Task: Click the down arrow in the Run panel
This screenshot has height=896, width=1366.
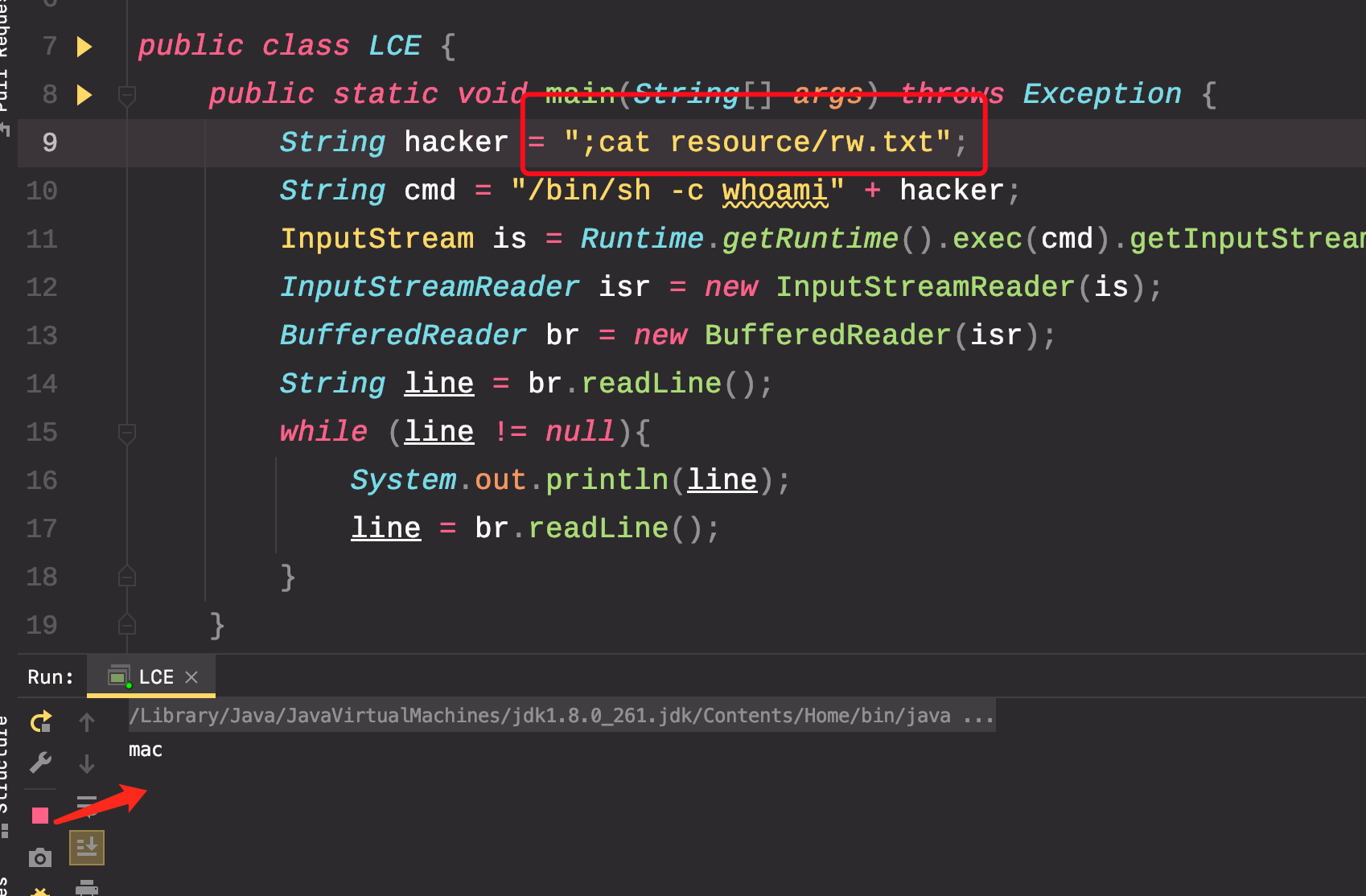Action: pos(87,762)
